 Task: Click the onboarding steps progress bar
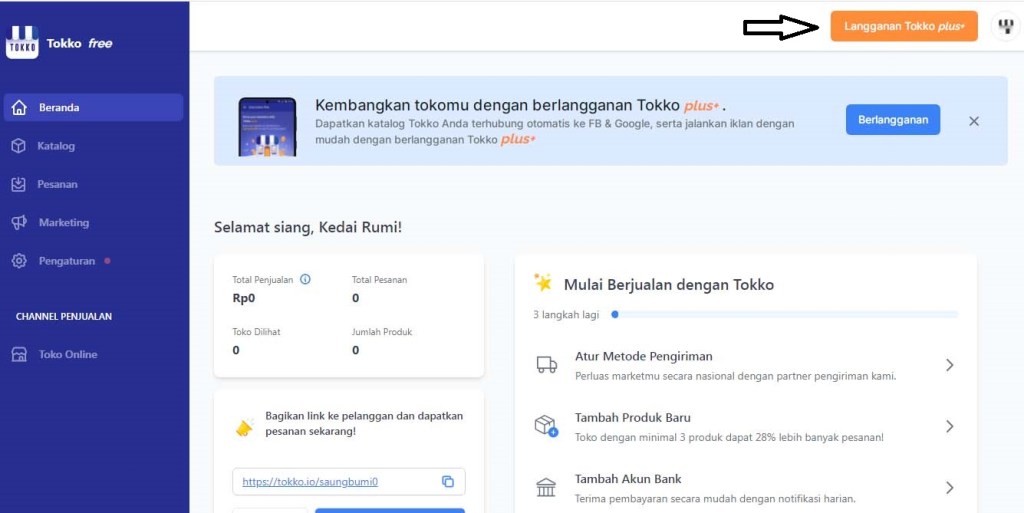(x=785, y=314)
